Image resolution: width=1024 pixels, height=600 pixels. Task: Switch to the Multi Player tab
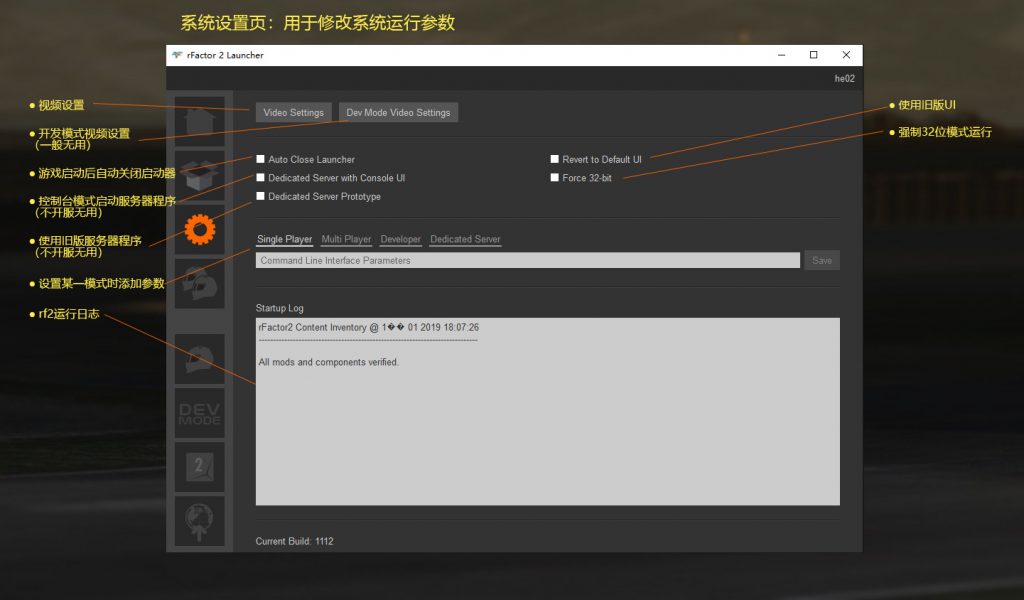pyautogui.click(x=346, y=240)
